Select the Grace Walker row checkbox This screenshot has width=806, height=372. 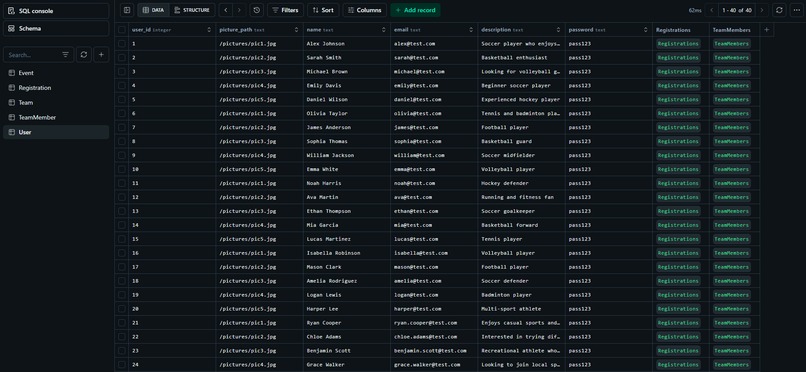click(122, 364)
